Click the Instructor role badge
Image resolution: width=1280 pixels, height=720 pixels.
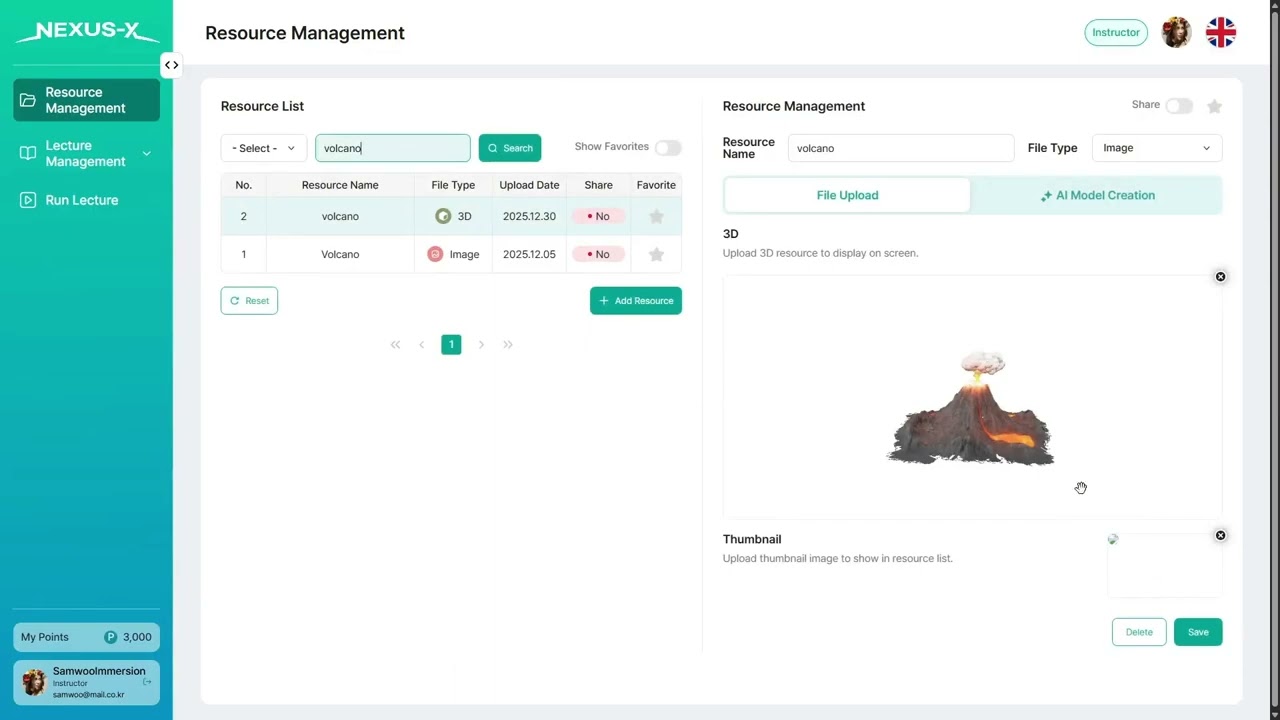tap(1116, 32)
